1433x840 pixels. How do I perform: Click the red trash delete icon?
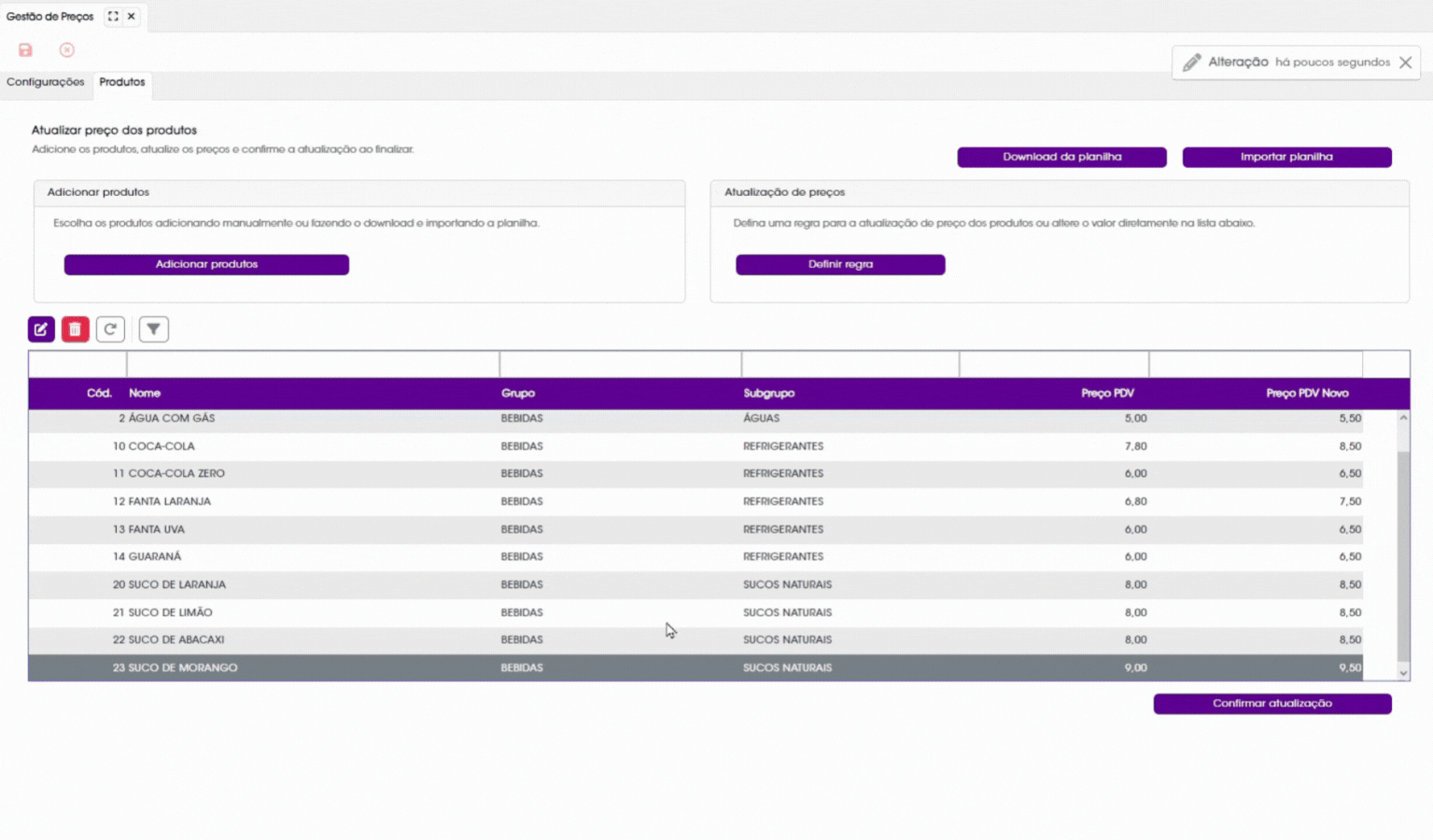76,329
